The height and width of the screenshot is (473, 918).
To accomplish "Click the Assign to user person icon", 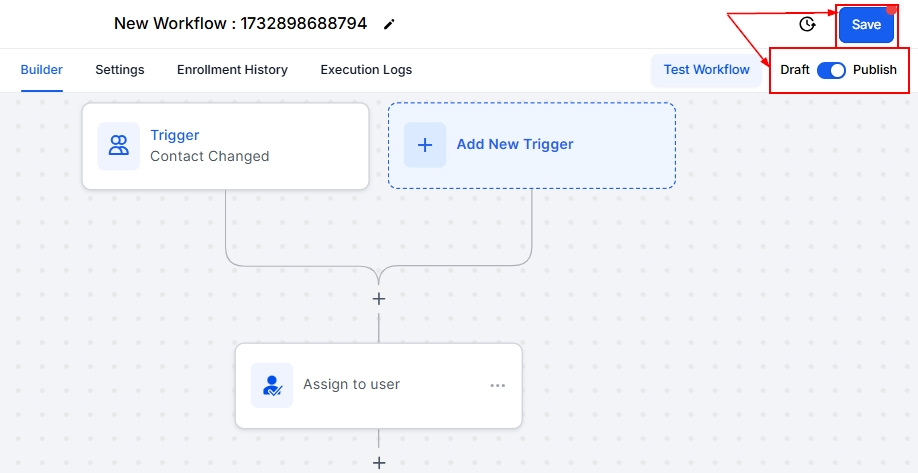I will click(272, 385).
